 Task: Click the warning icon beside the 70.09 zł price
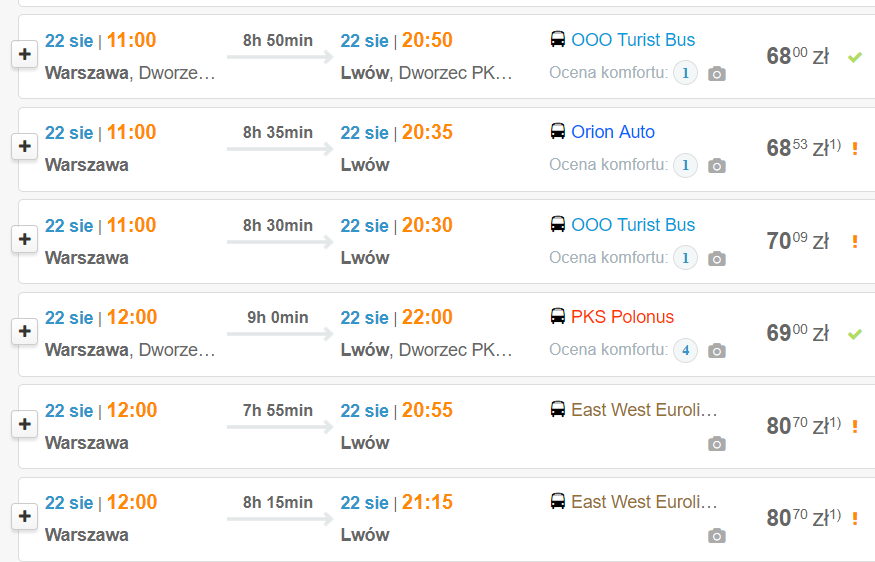click(855, 241)
